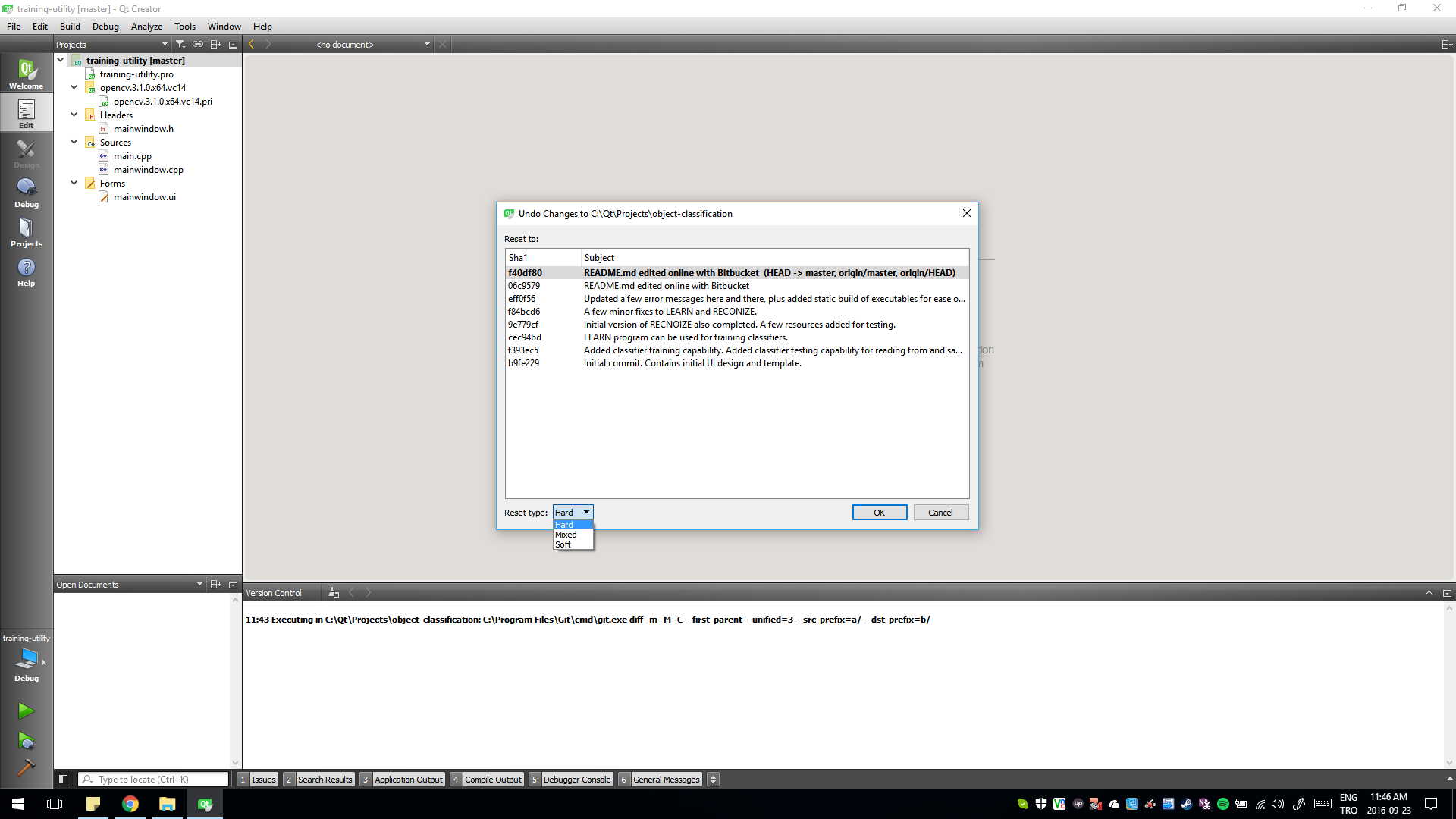The image size is (1456, 819).
Task: Open the Projects mode
Action: (x=27, y=231)
